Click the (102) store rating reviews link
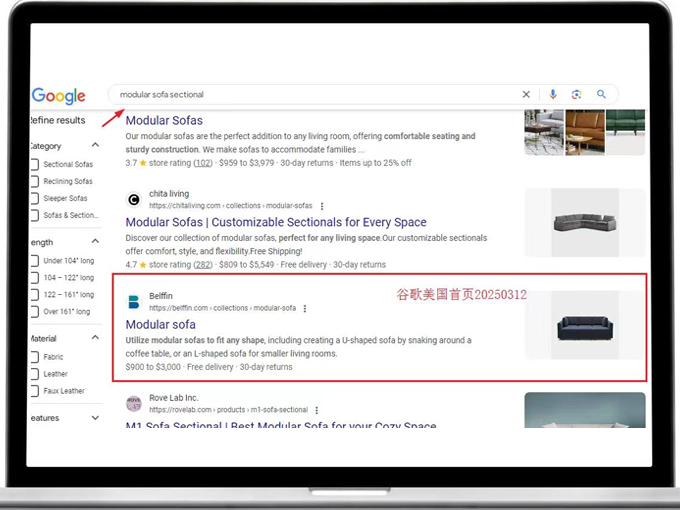 click(203, 163)
